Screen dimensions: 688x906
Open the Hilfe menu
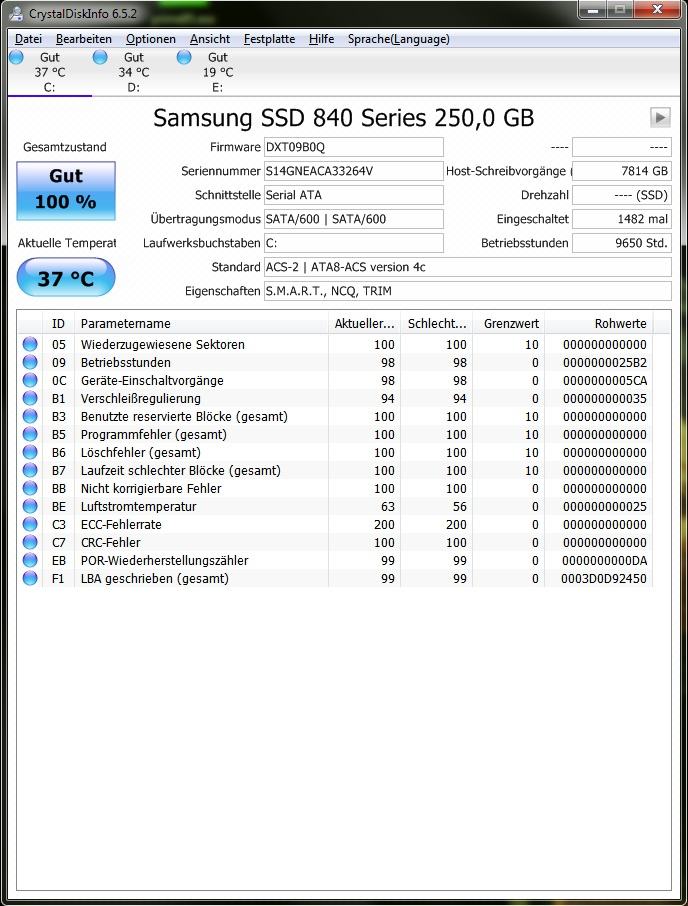coord(321,39)
